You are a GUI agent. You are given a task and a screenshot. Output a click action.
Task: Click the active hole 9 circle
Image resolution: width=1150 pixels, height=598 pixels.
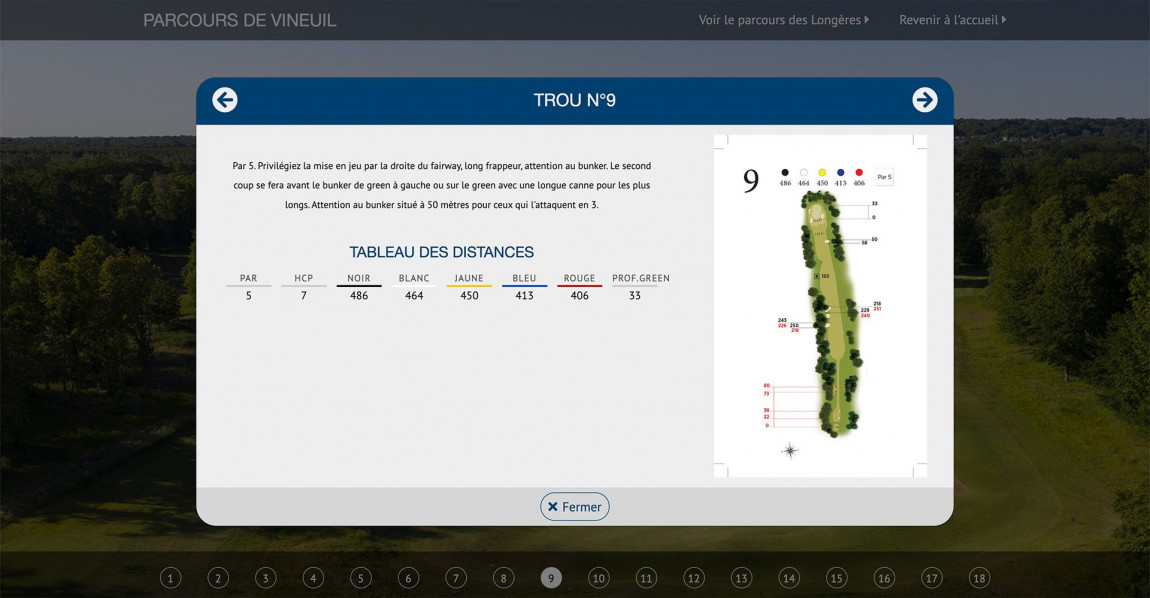pyautogui.click(x=551, y=578)
